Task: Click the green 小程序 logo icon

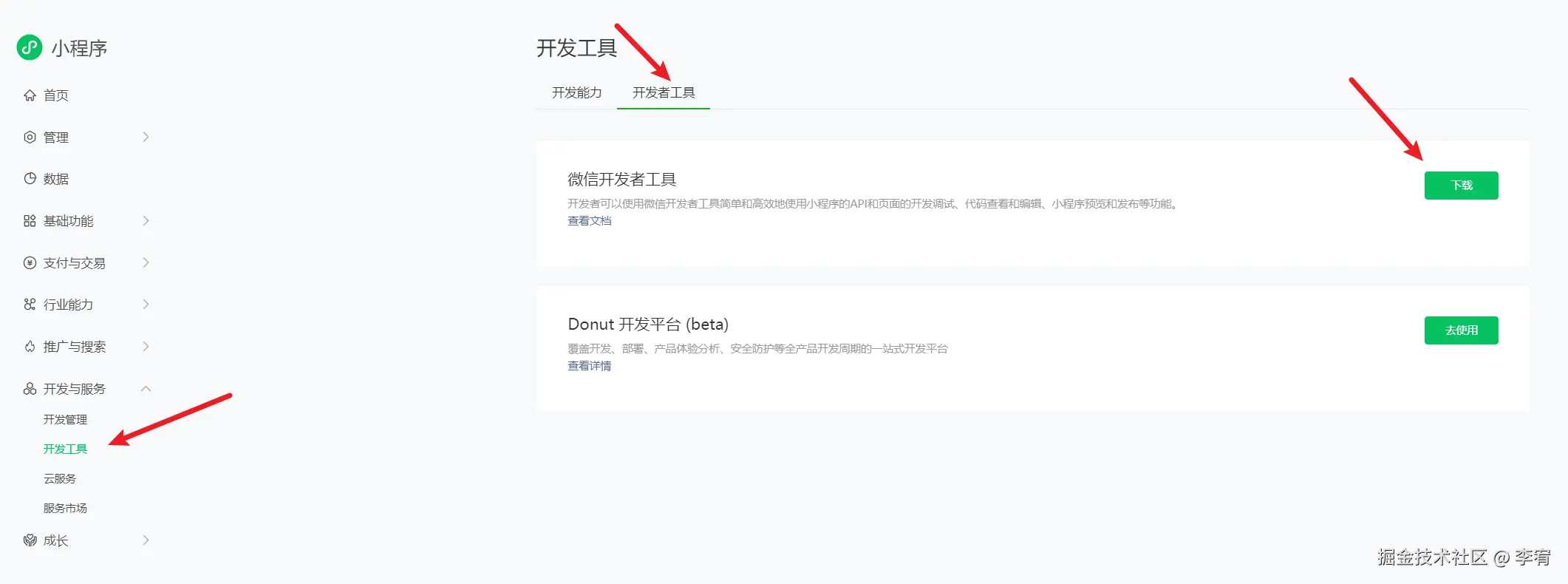Action: (x=30, y=47)
